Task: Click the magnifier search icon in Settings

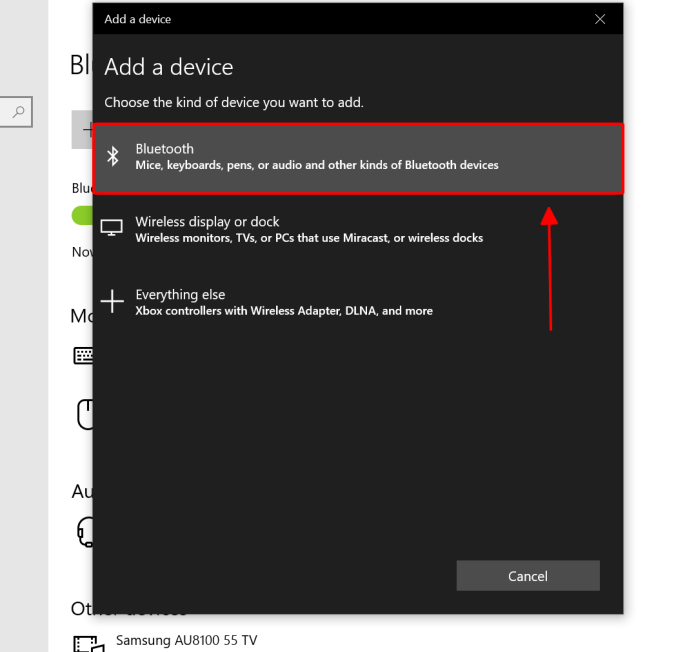Action: [18, 113]
